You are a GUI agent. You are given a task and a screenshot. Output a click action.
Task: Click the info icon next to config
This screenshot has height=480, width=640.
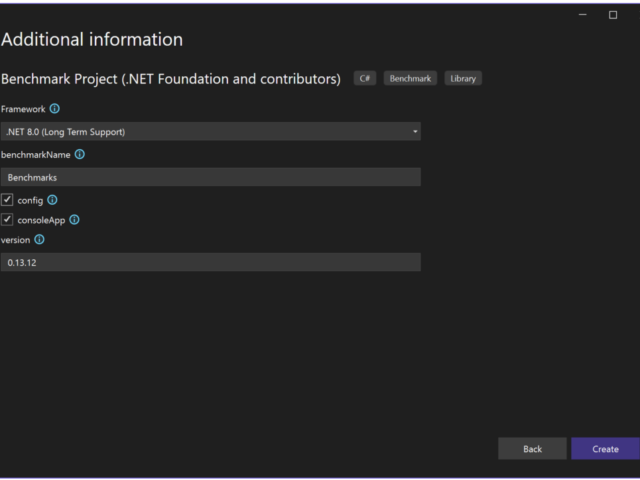tap(52, 200)
